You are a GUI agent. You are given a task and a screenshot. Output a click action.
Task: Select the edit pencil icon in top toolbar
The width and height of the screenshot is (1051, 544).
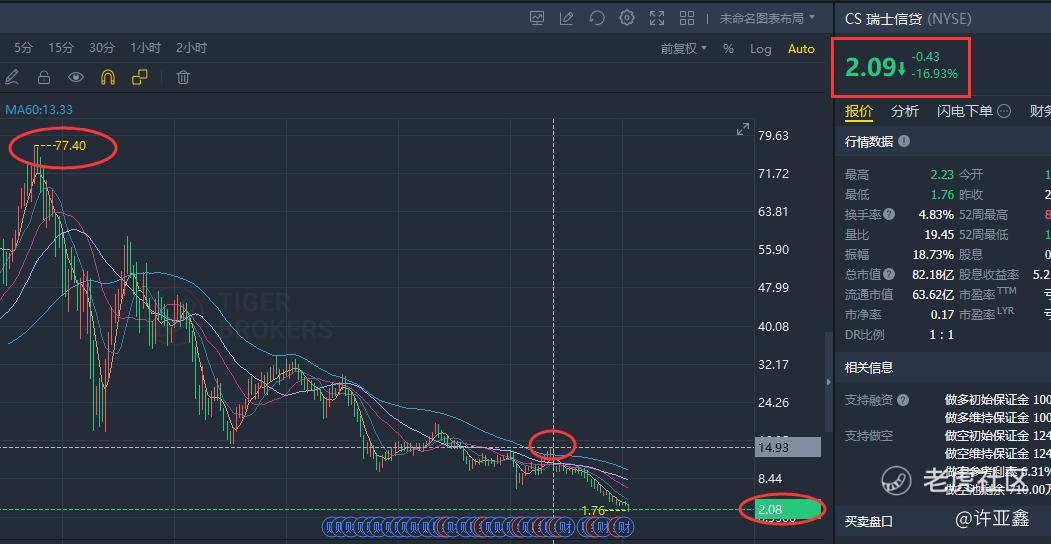(x=566, y=18)
